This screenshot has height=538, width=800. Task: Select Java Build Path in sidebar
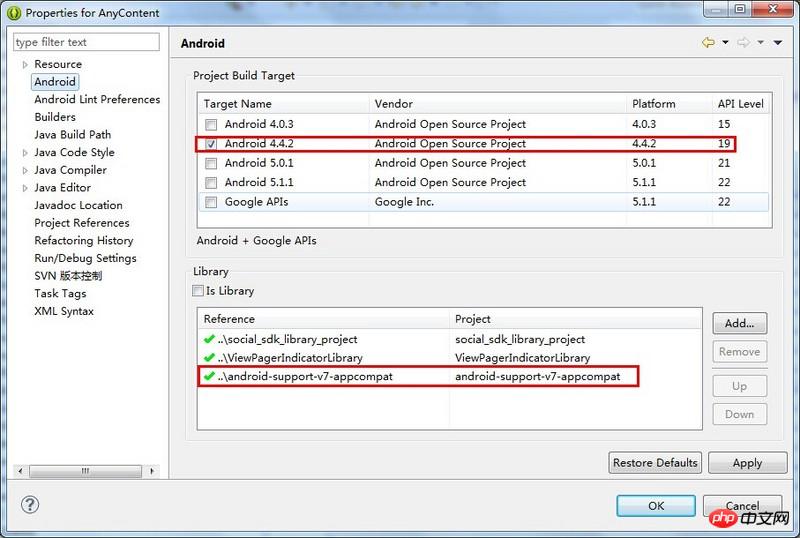[72, 135]
